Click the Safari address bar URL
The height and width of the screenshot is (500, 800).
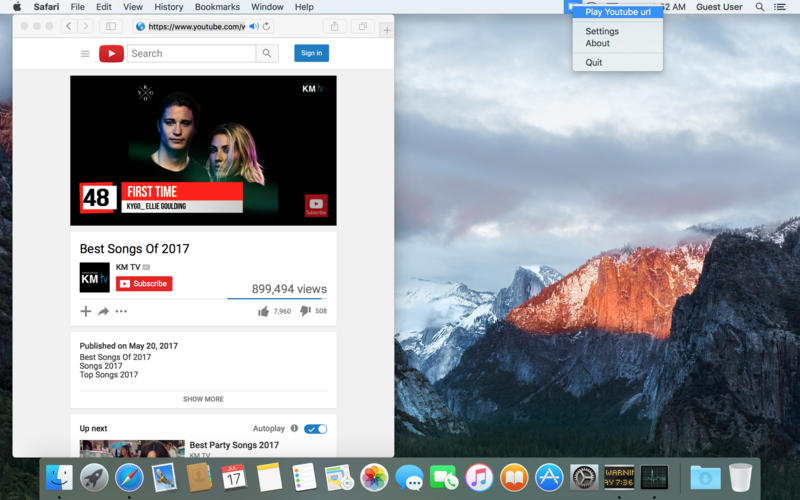196,27
